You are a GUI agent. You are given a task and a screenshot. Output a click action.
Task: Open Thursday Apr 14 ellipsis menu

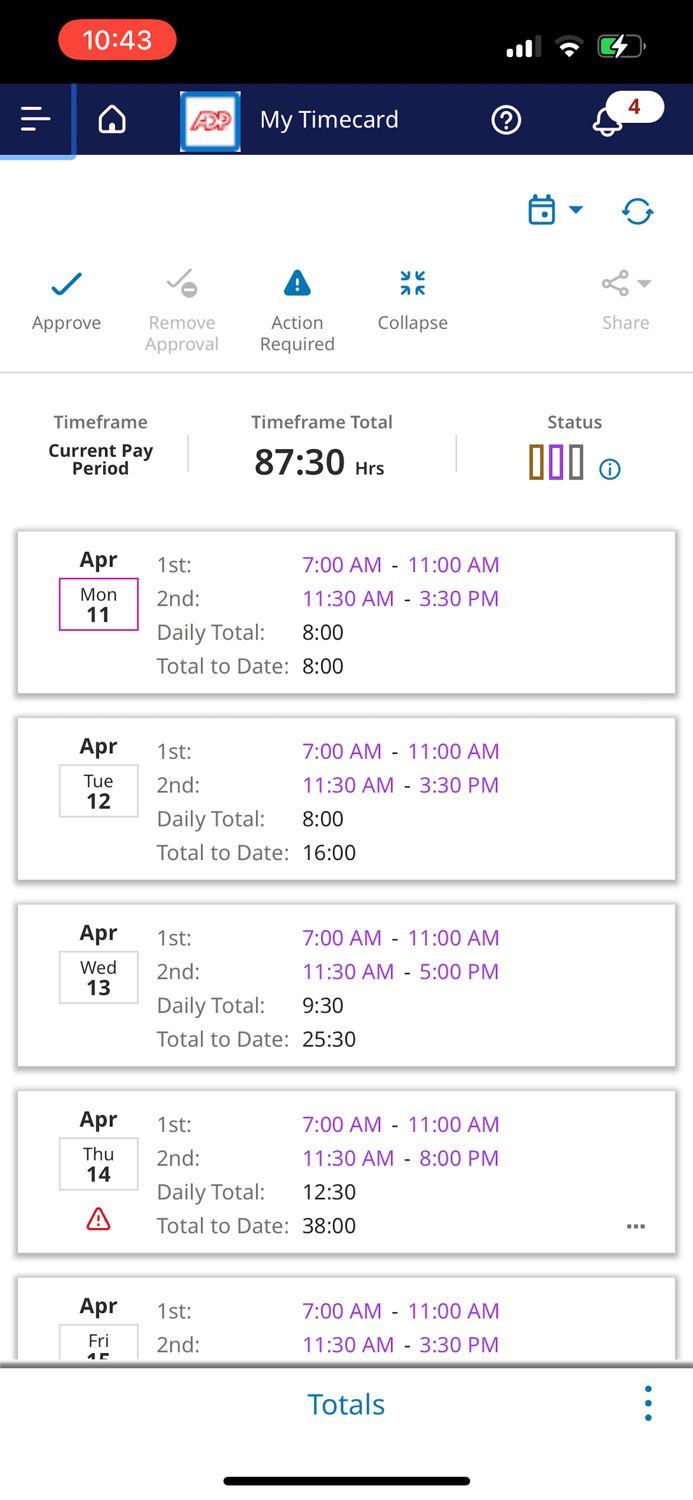coord(636,1226)
